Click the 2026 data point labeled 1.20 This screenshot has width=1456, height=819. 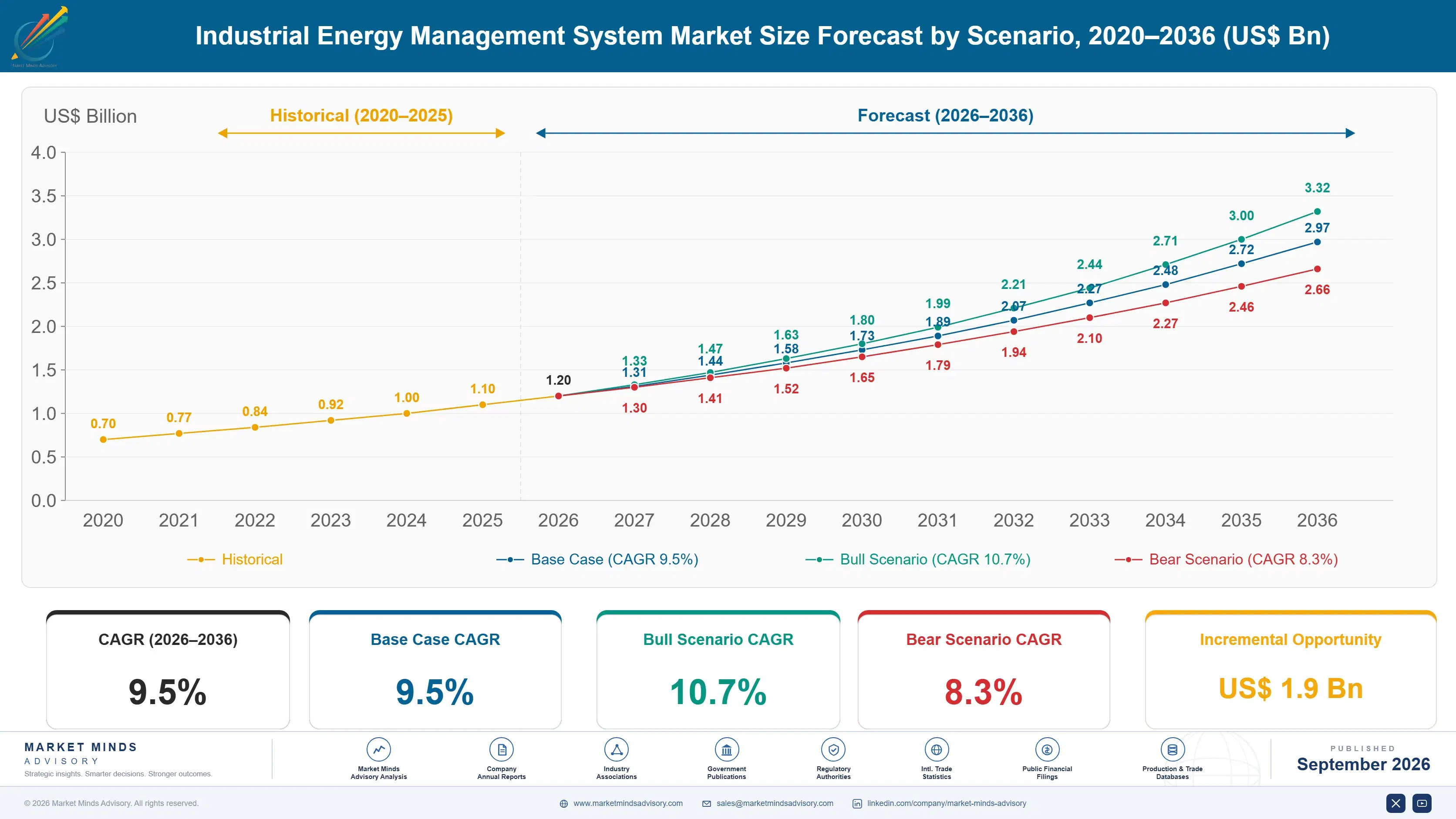[559, 396]
